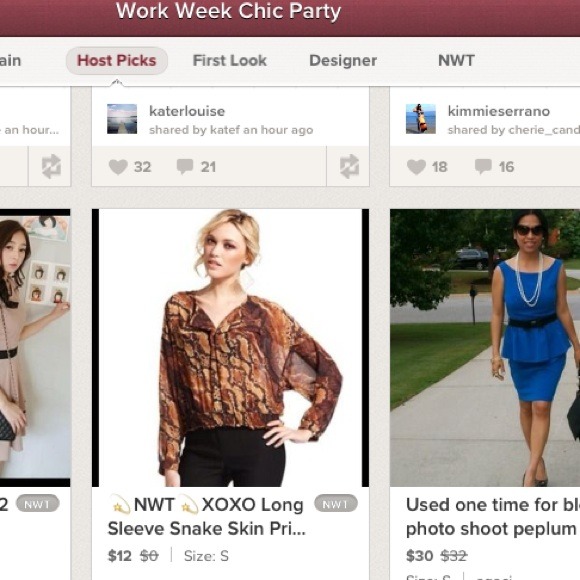Open katerlouise's profile avatar
The width and height of the screenshot is (580, 580).
tap(122, 119)
